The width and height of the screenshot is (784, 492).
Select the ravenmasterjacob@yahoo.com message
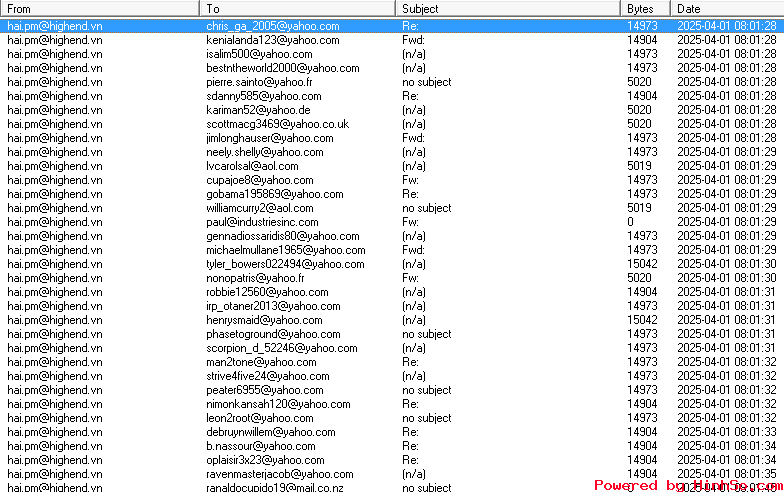tap(392, 474)
